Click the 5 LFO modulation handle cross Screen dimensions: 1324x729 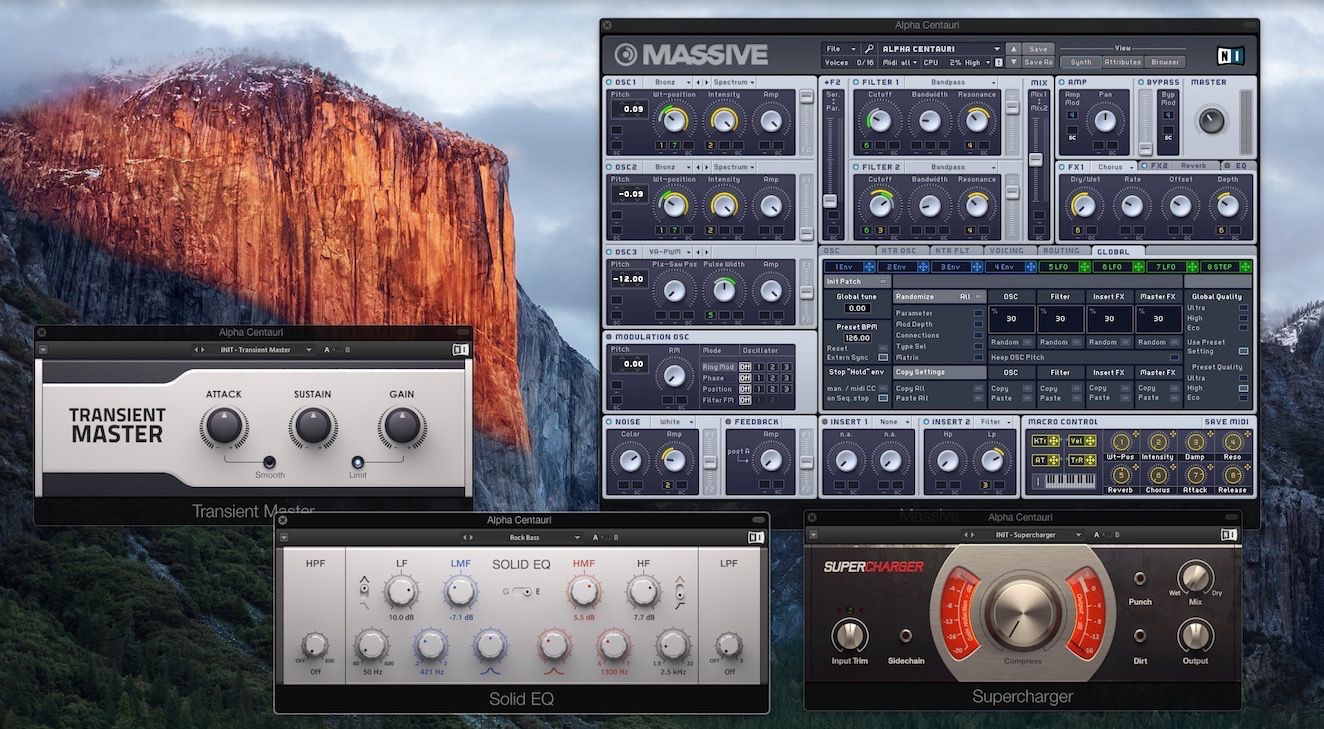click(1084, 267)
